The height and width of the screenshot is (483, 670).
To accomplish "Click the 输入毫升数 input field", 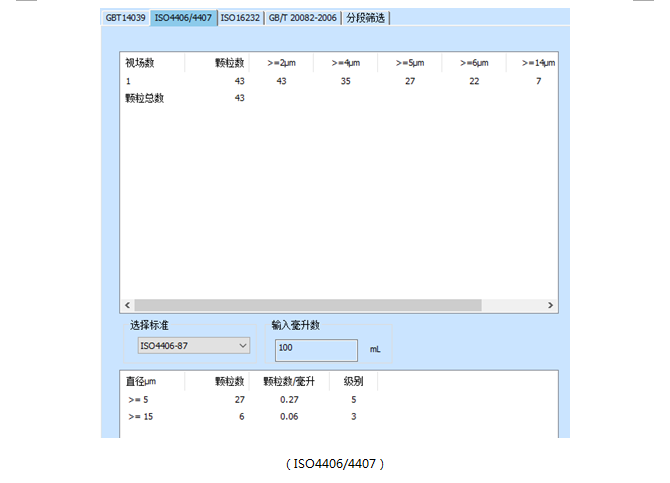I will [316, 349].
